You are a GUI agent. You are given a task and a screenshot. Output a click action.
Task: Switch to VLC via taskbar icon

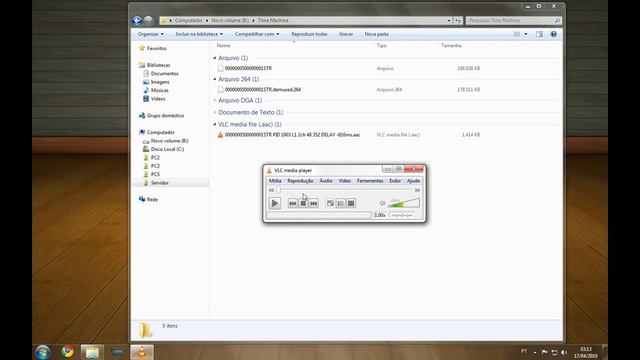point(142,352)
